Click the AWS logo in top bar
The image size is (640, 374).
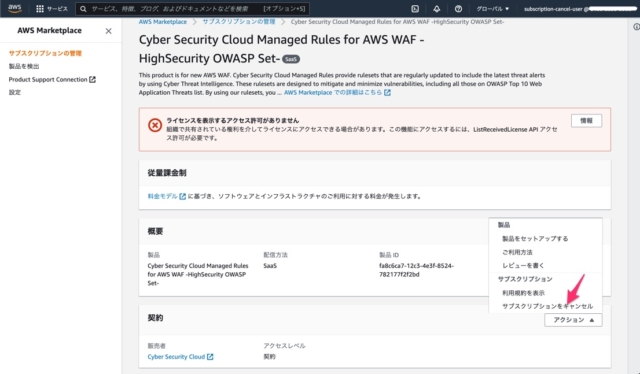pos(15,9)
